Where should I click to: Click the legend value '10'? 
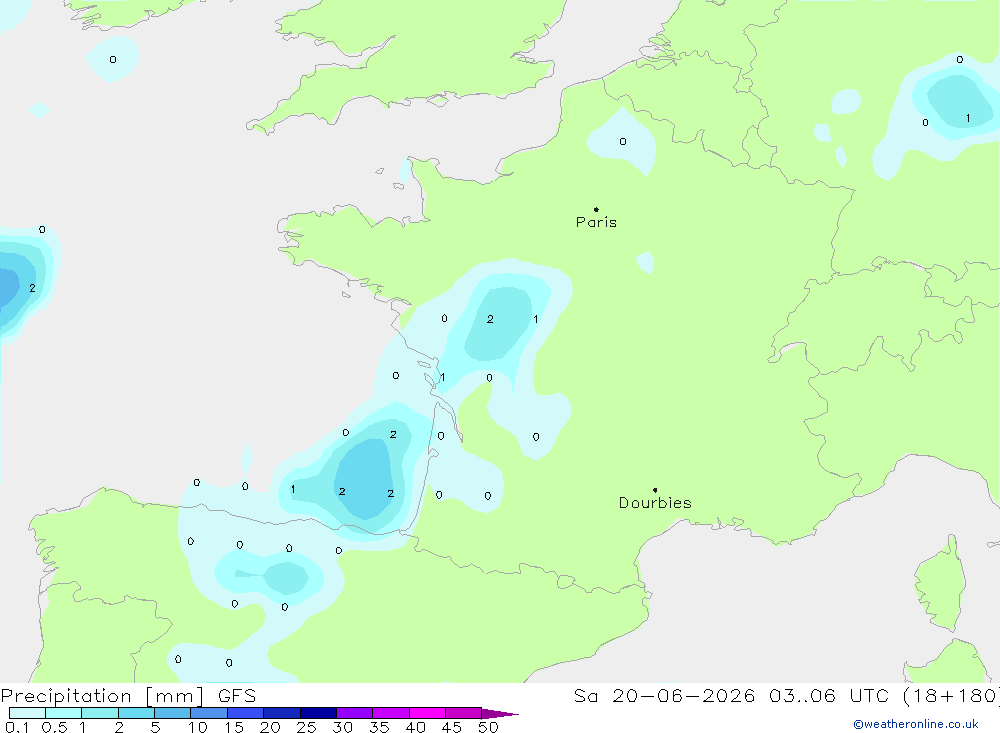click(198, 727)
